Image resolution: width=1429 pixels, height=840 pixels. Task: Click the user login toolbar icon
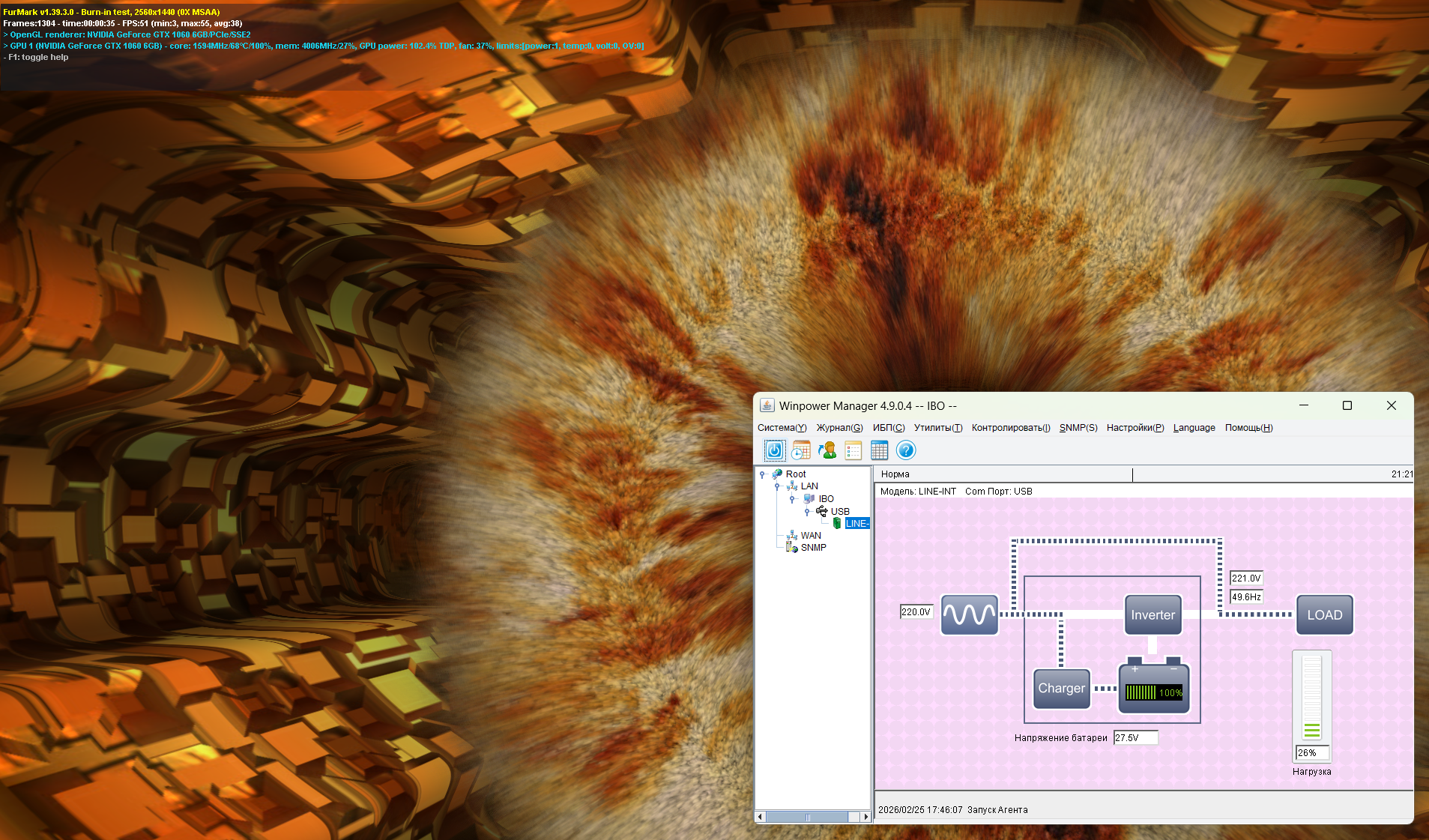[x=827, y=450]
